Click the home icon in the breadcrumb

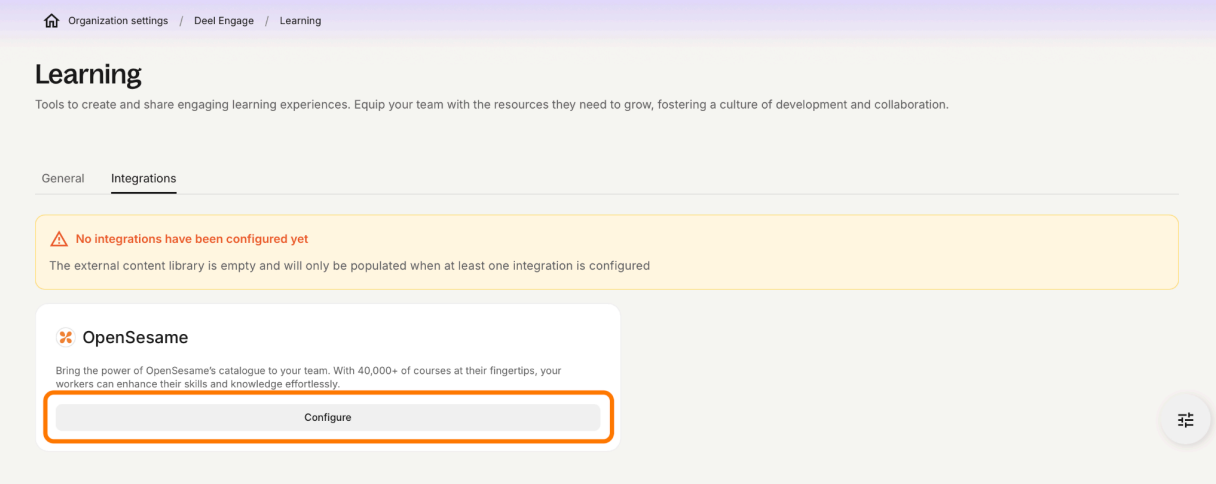[52, 21]
